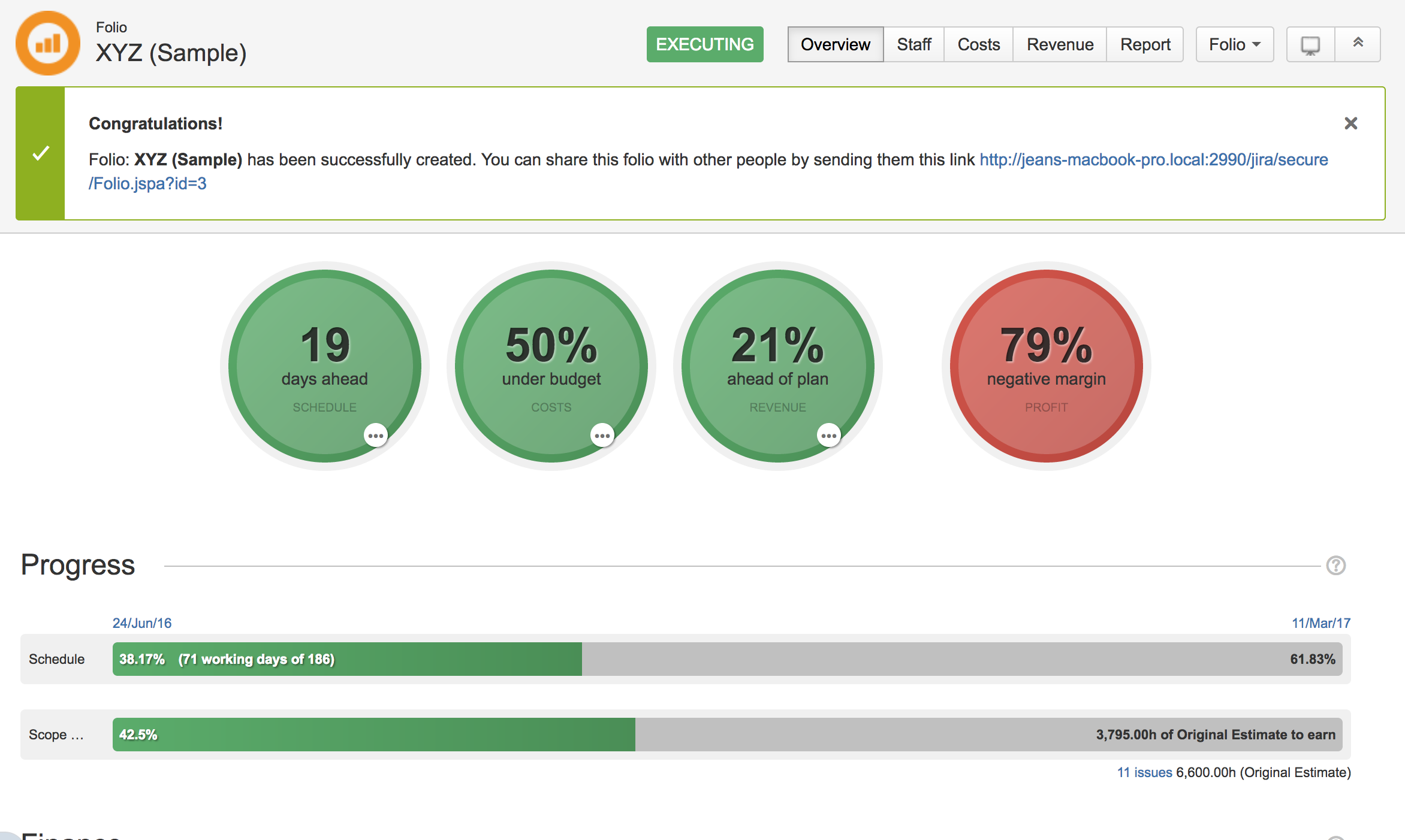Open the 11 issues link
This screenshot has width=1405, height=840.
coord(1144,772)
